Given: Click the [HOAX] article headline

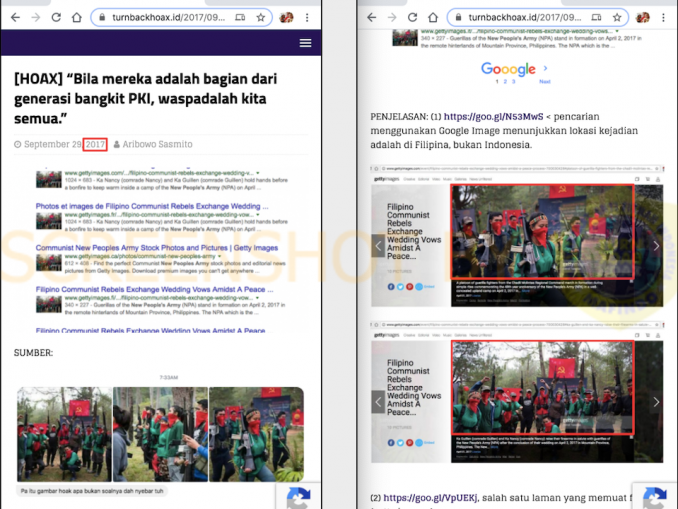Looking at the screenshot, I should click(x=145, y=99).
